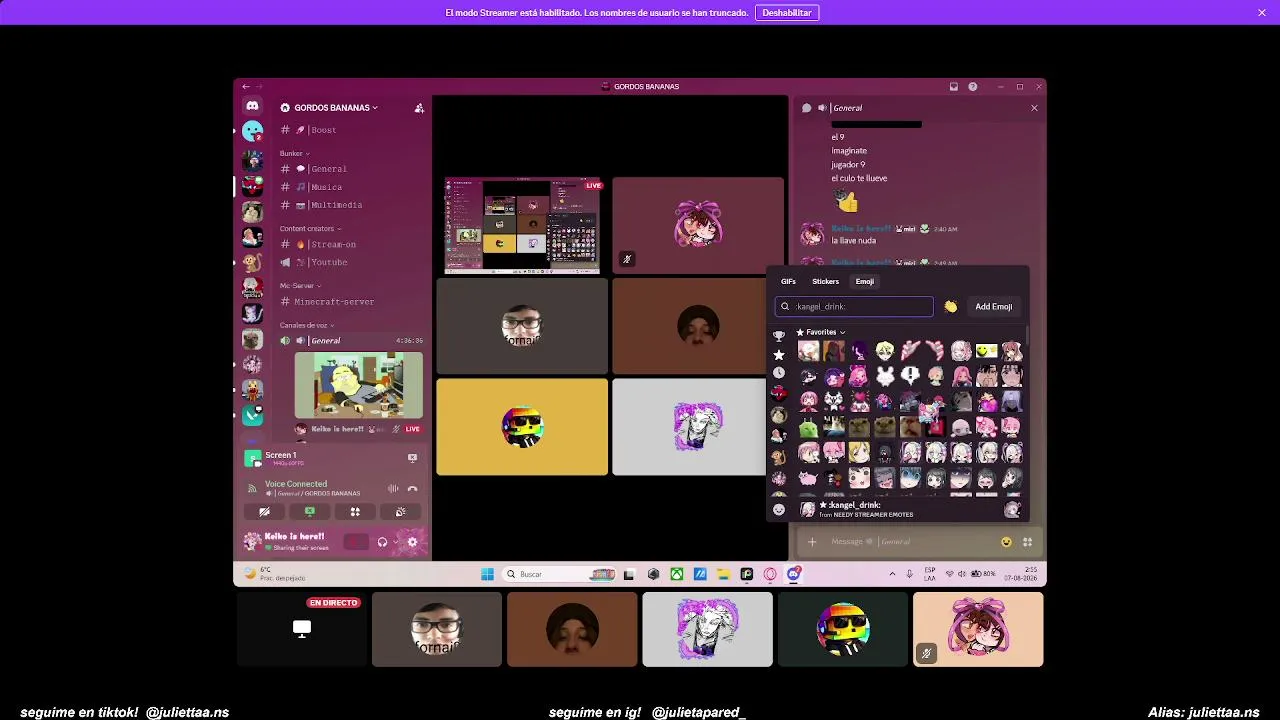Open Discord home direct messages button
The height and width of the screenshot is (720, 1280).
[x=252, y=106]
